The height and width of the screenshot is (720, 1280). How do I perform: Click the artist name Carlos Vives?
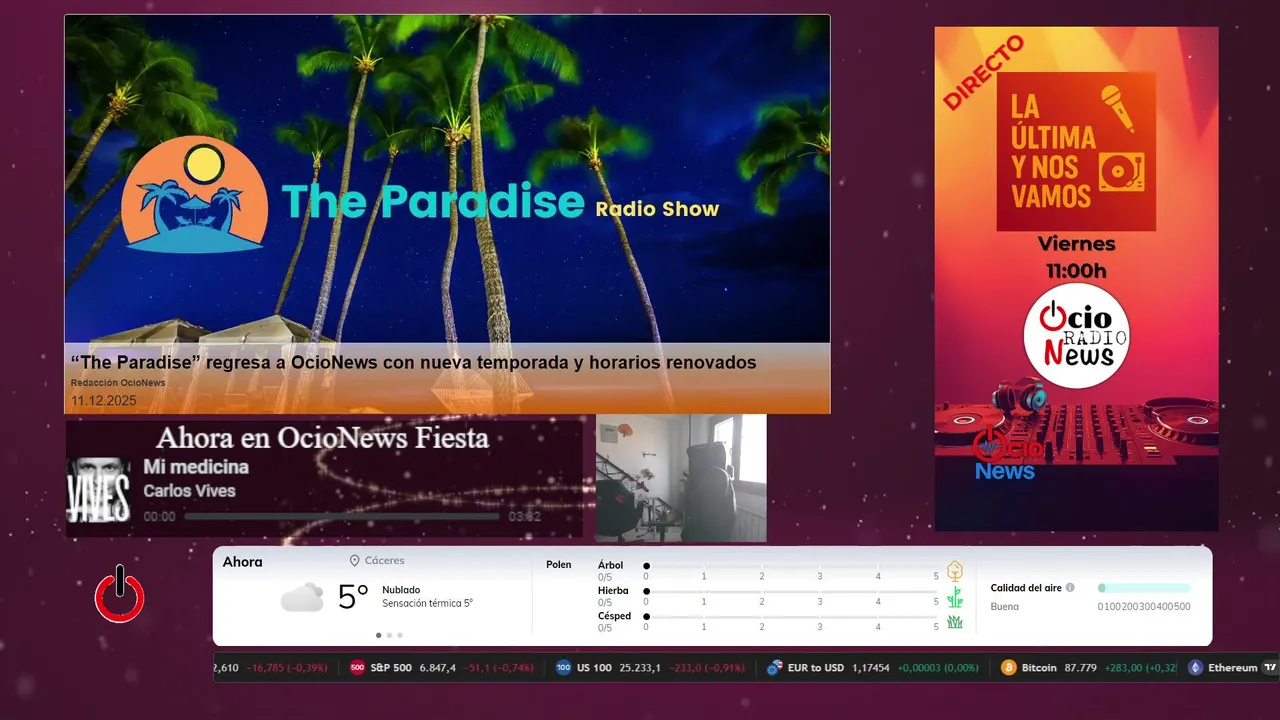tap(189, 491)
